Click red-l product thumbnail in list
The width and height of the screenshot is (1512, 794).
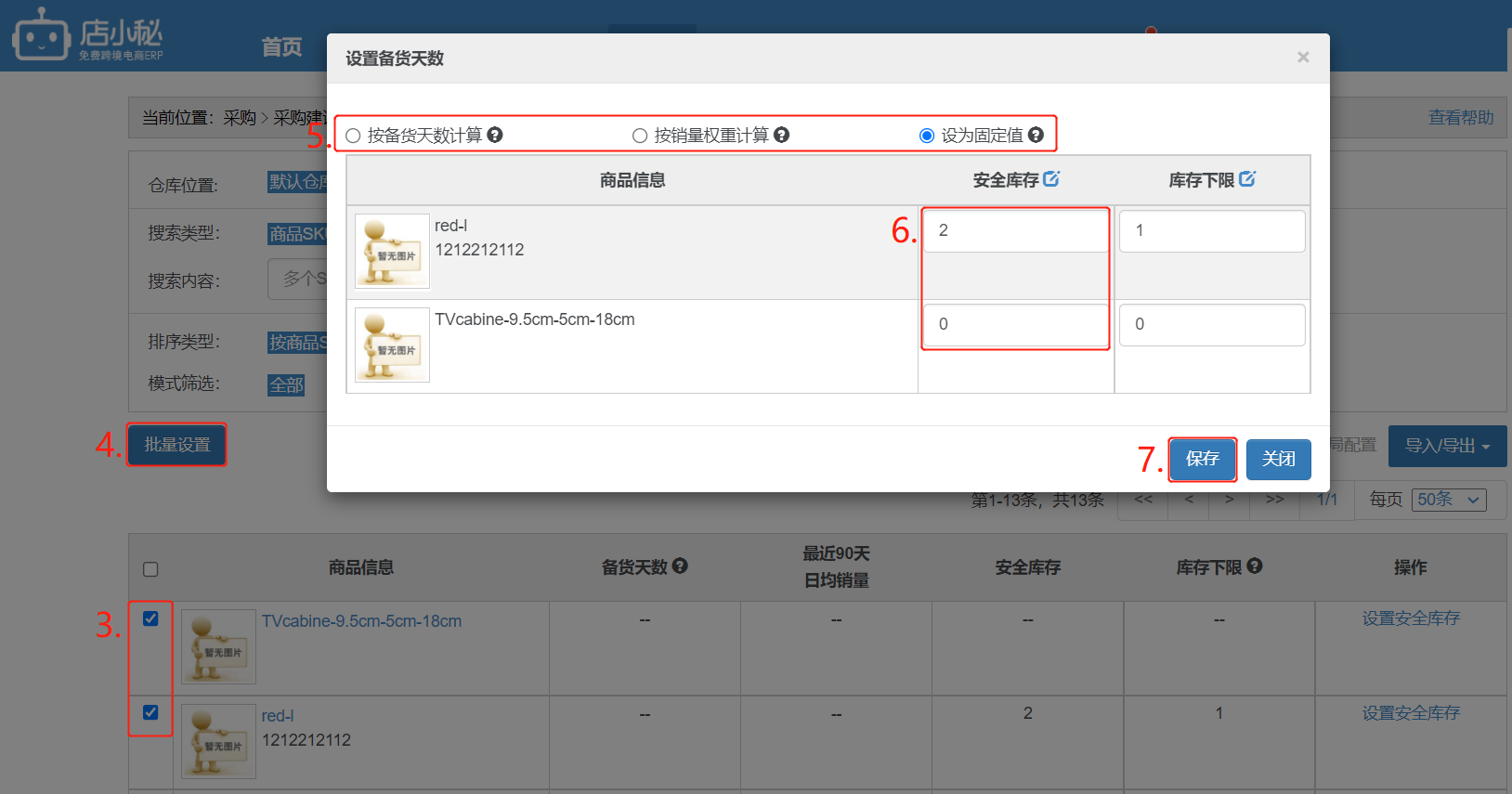click(x=218, y=741)
